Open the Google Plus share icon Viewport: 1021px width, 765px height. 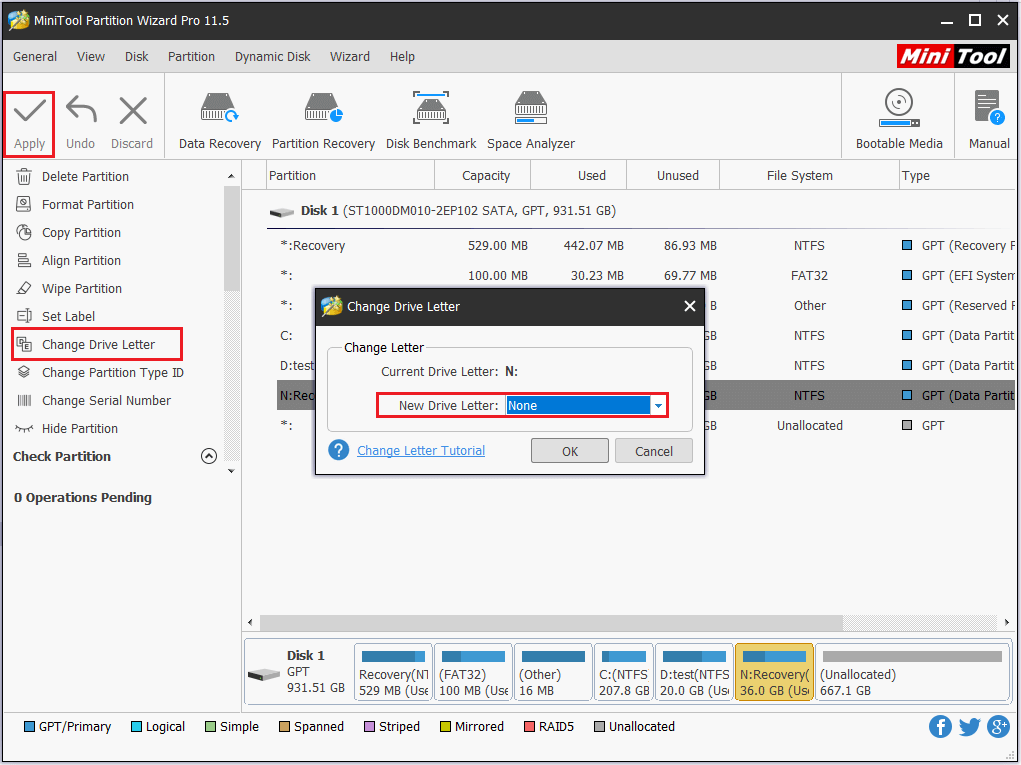click(x=998, y=726)
